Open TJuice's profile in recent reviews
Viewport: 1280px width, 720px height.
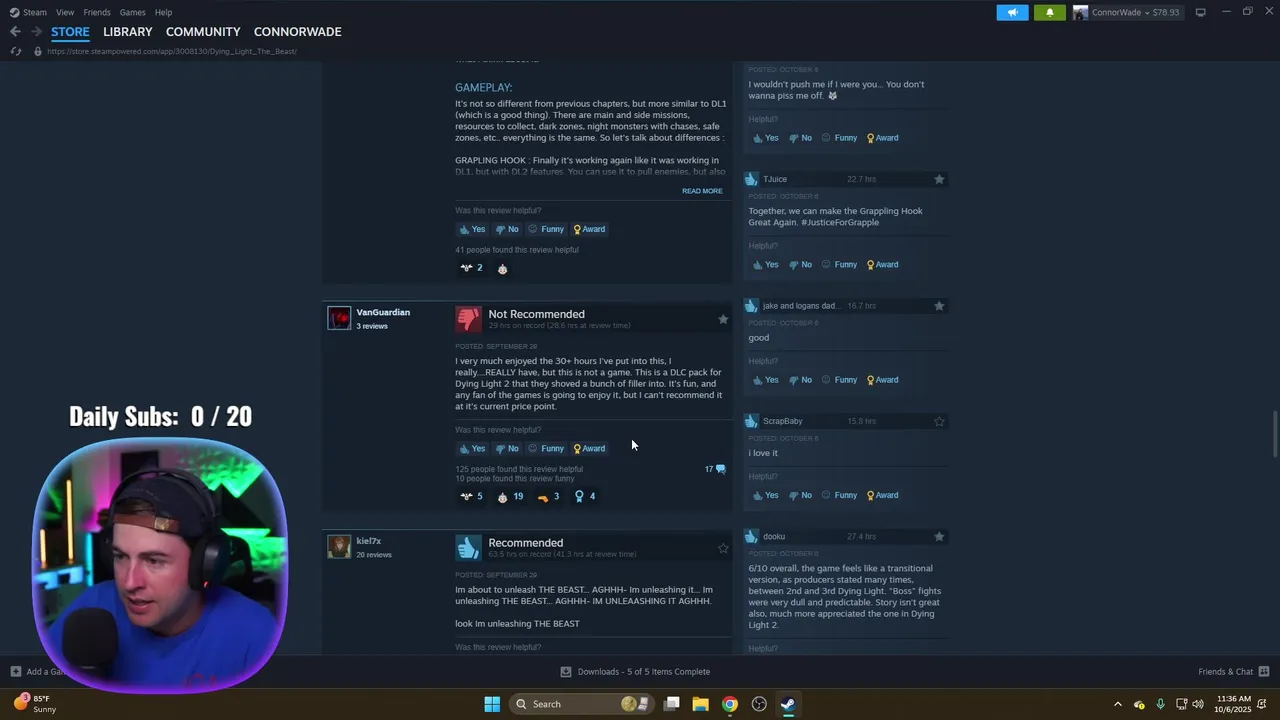[775, 179]
